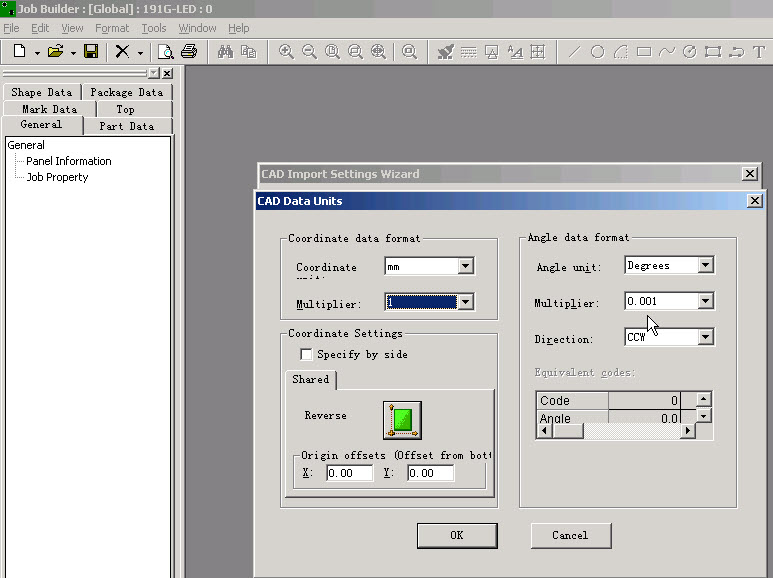This screenshot has height=578, width=773.
Task: Open the Coordinate unit mm dropdown
Action: coord(465,266)
